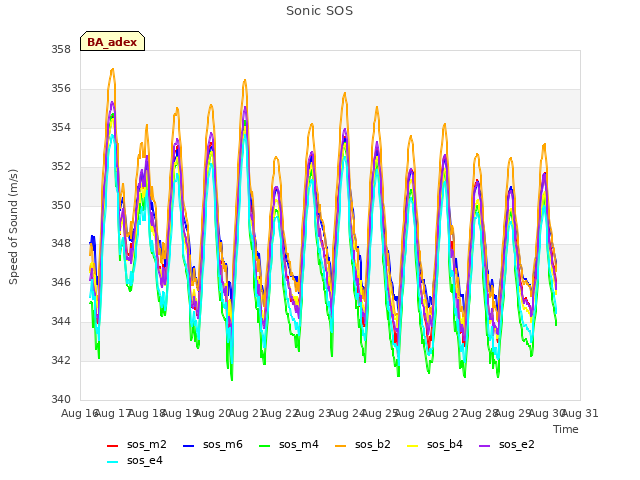The width and height of the screenshot is (640, 480).
Task: Click the green sos_m4 legend swatch
Action: pyautogui.click(x=264, y=445)
